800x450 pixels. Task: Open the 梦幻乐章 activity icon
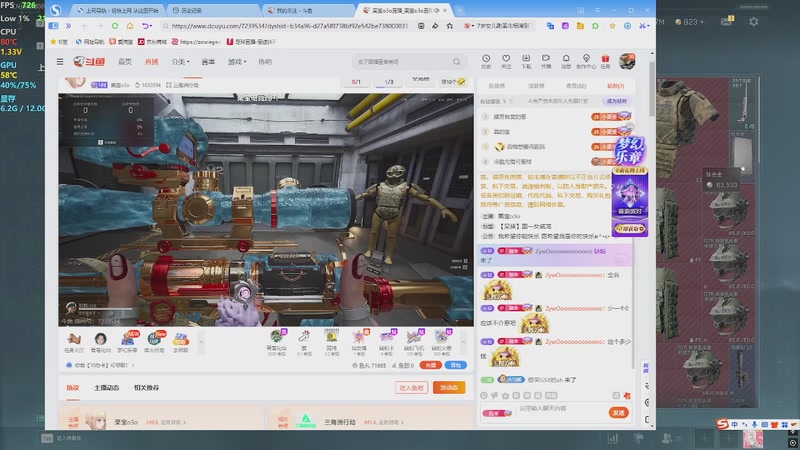coord(128,342)
